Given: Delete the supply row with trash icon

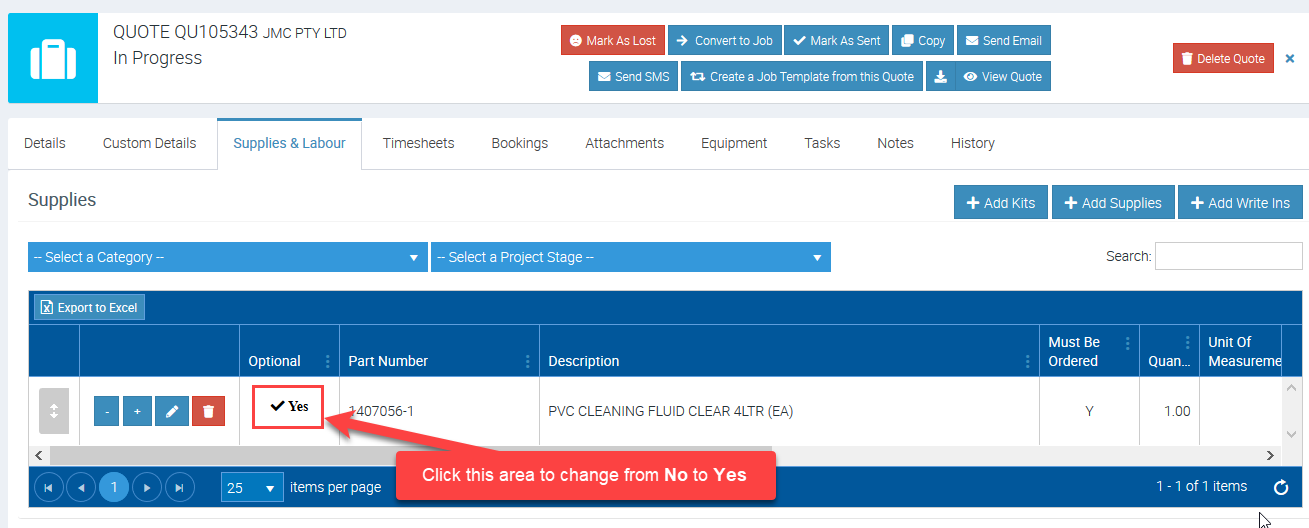Looking at the screenshot, I should [x=208, y=411].
